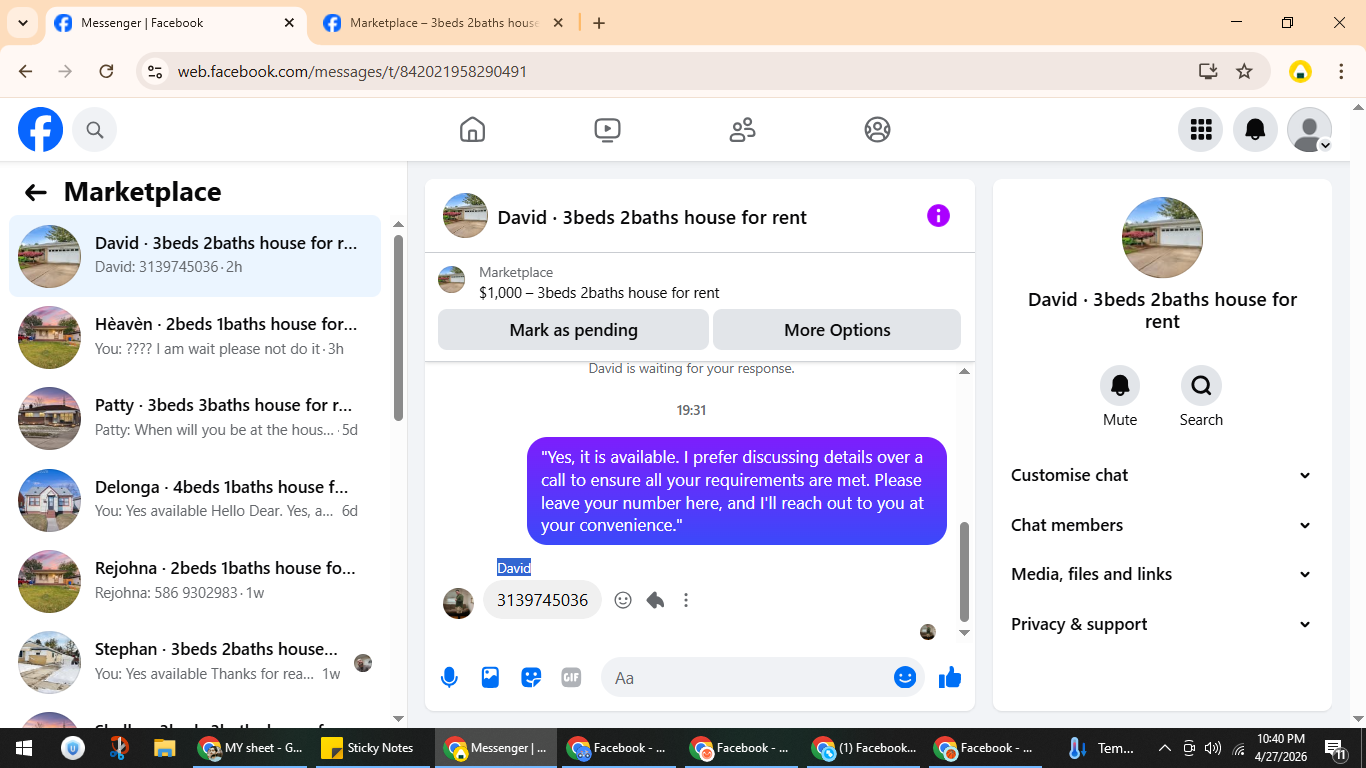
Task: Reply to the 3139745036 message
Action: coord(655,600)
